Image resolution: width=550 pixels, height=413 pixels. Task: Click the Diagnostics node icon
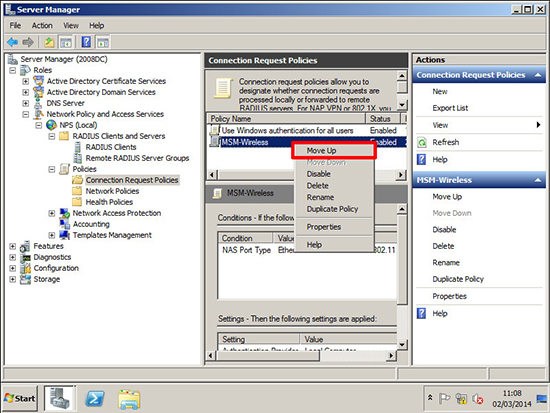25,257
